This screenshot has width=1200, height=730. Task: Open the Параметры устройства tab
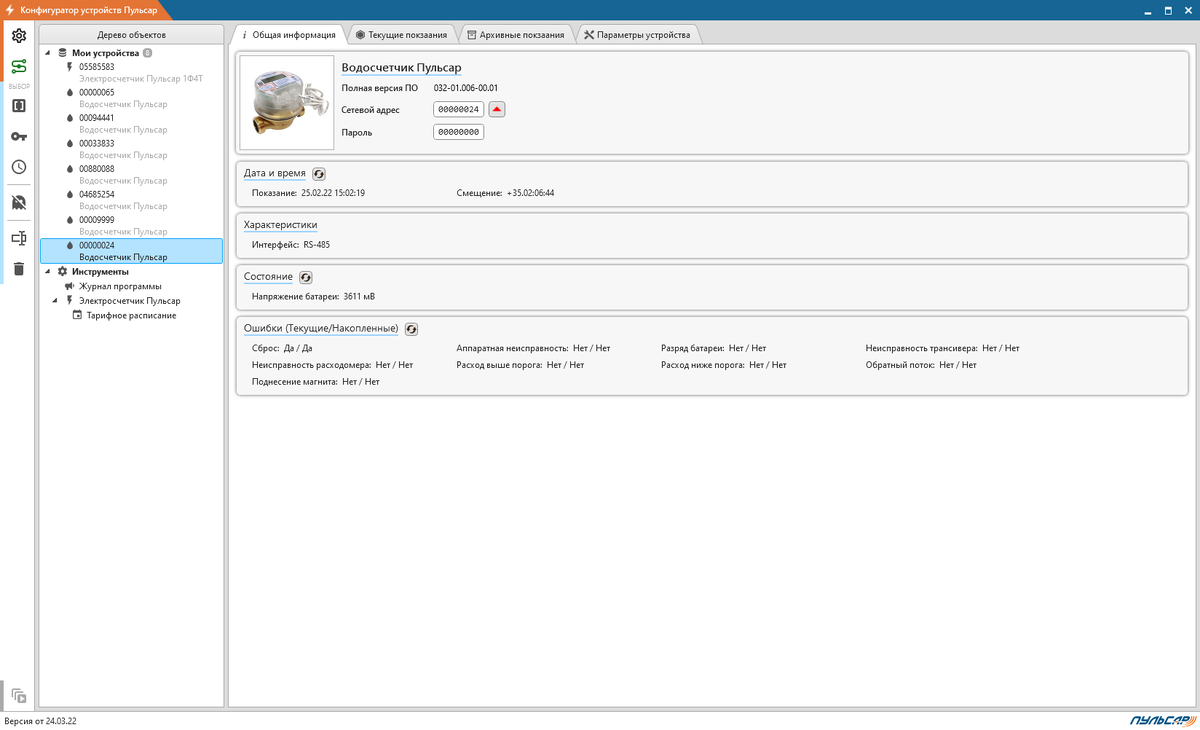[x=637, y=34]
